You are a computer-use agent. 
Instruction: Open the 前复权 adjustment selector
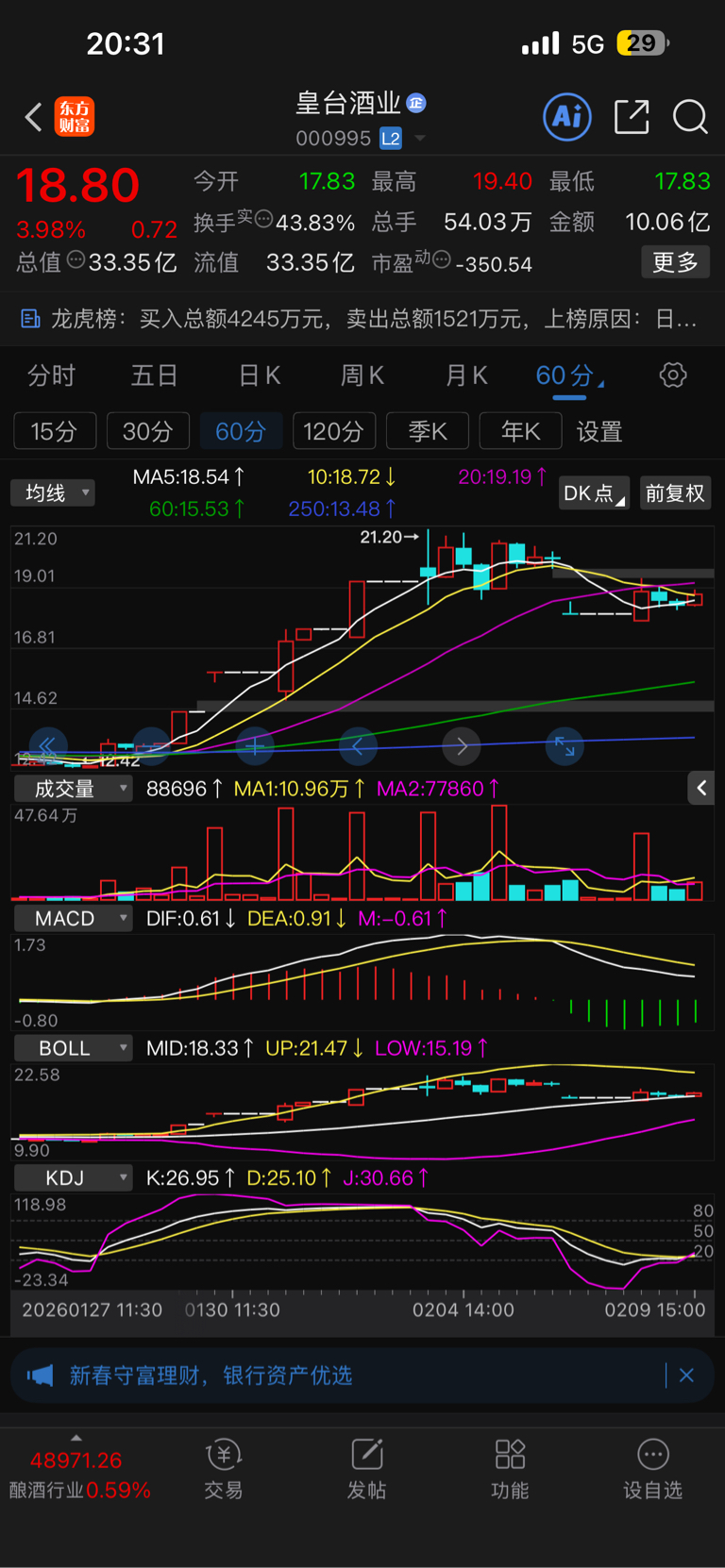coord(675,493)
